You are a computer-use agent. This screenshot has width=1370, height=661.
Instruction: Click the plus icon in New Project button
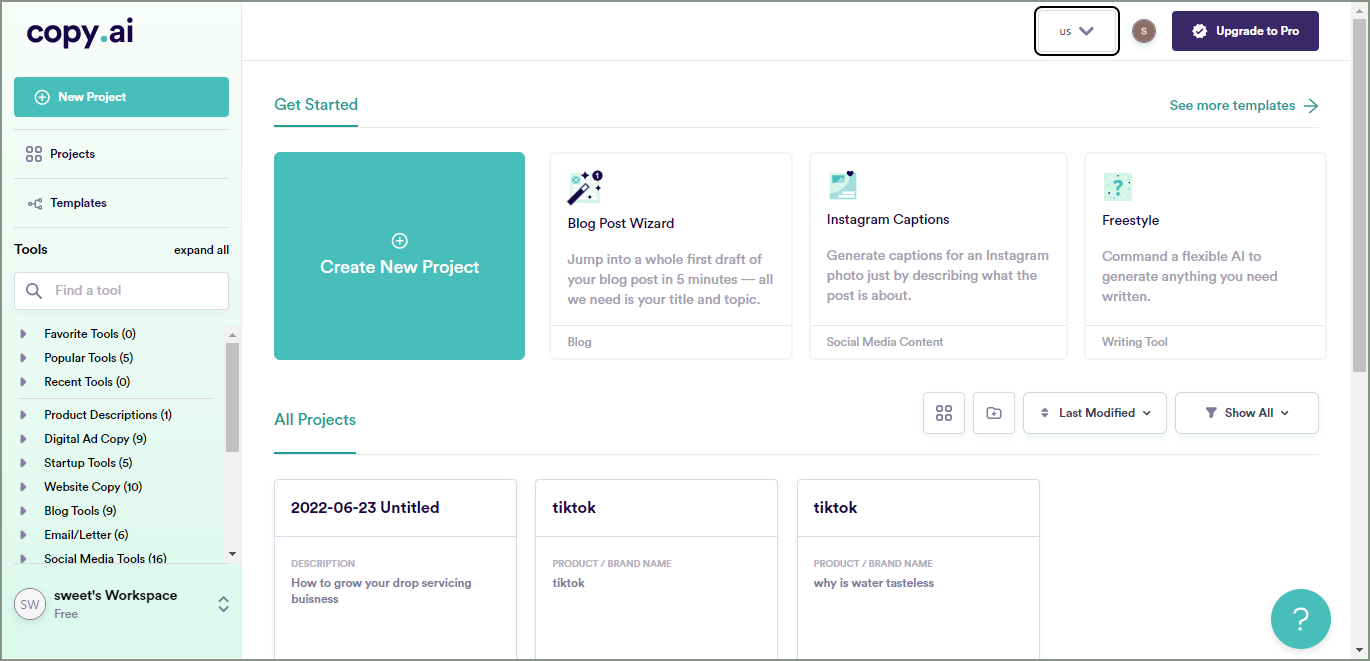coord(42,97)
